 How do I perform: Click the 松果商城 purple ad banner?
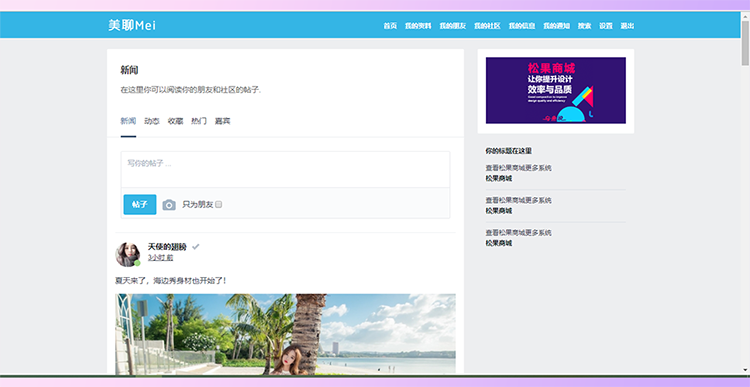[556, 90]
